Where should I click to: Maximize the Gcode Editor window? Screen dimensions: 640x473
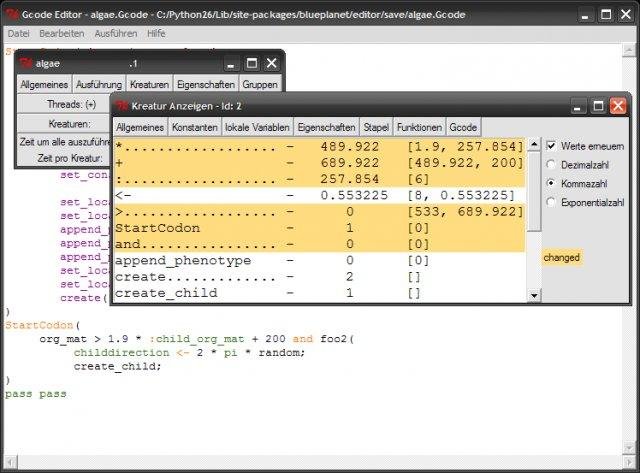606,16
